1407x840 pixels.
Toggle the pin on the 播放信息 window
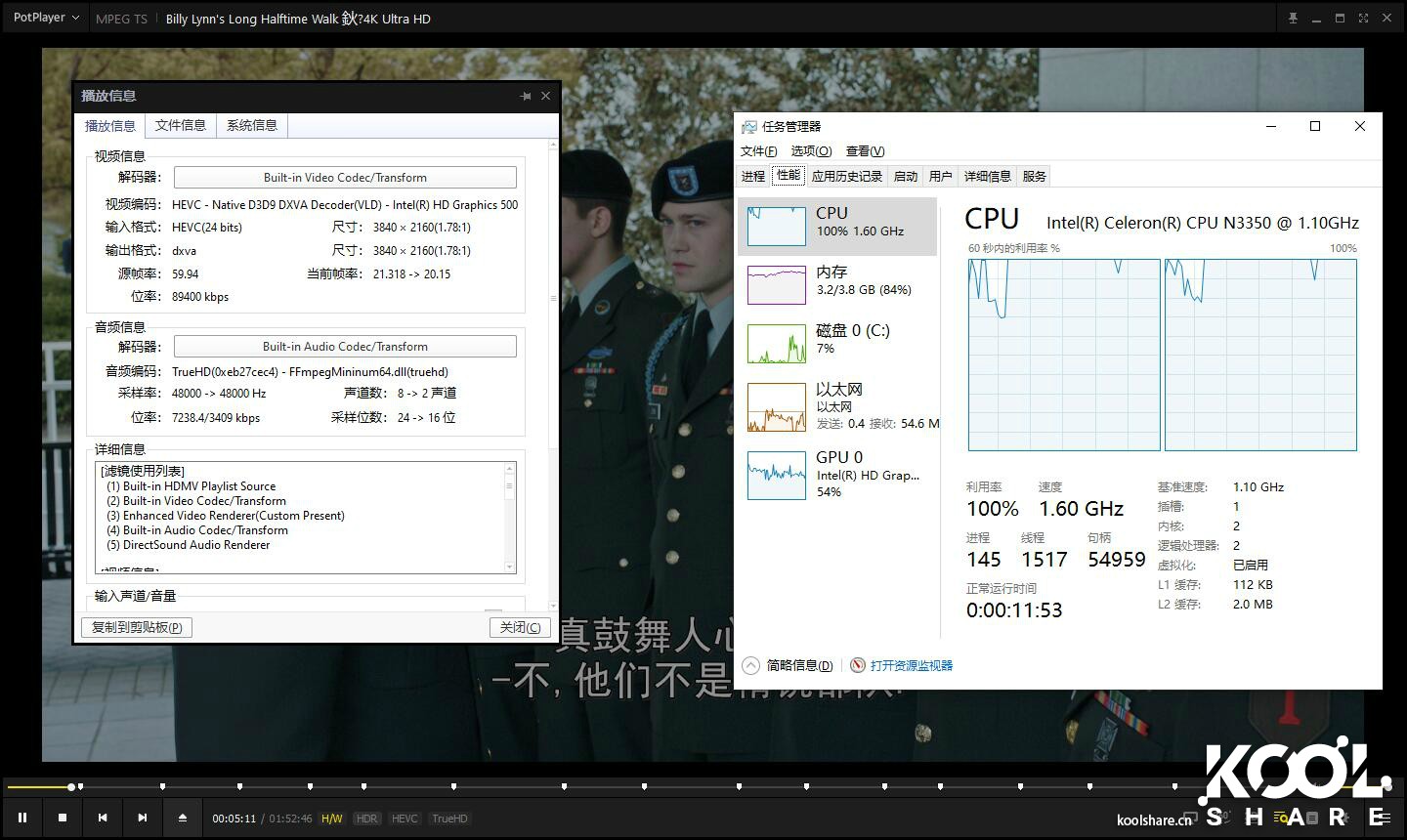(526, 96)
